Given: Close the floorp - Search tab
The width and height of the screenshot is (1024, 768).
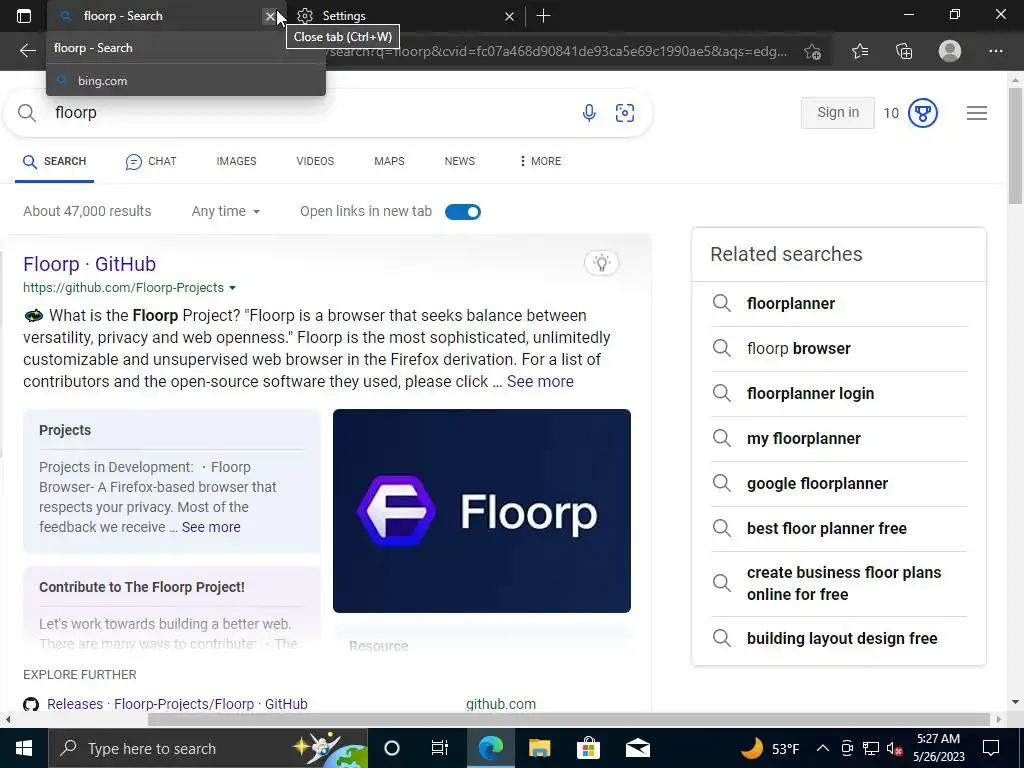Looking at the screenshot, I should tap(270, 16).
